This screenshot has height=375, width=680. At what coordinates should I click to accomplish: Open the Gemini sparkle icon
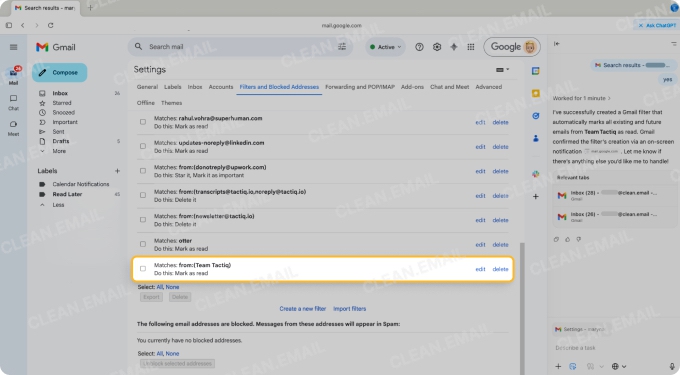(454, 47)
